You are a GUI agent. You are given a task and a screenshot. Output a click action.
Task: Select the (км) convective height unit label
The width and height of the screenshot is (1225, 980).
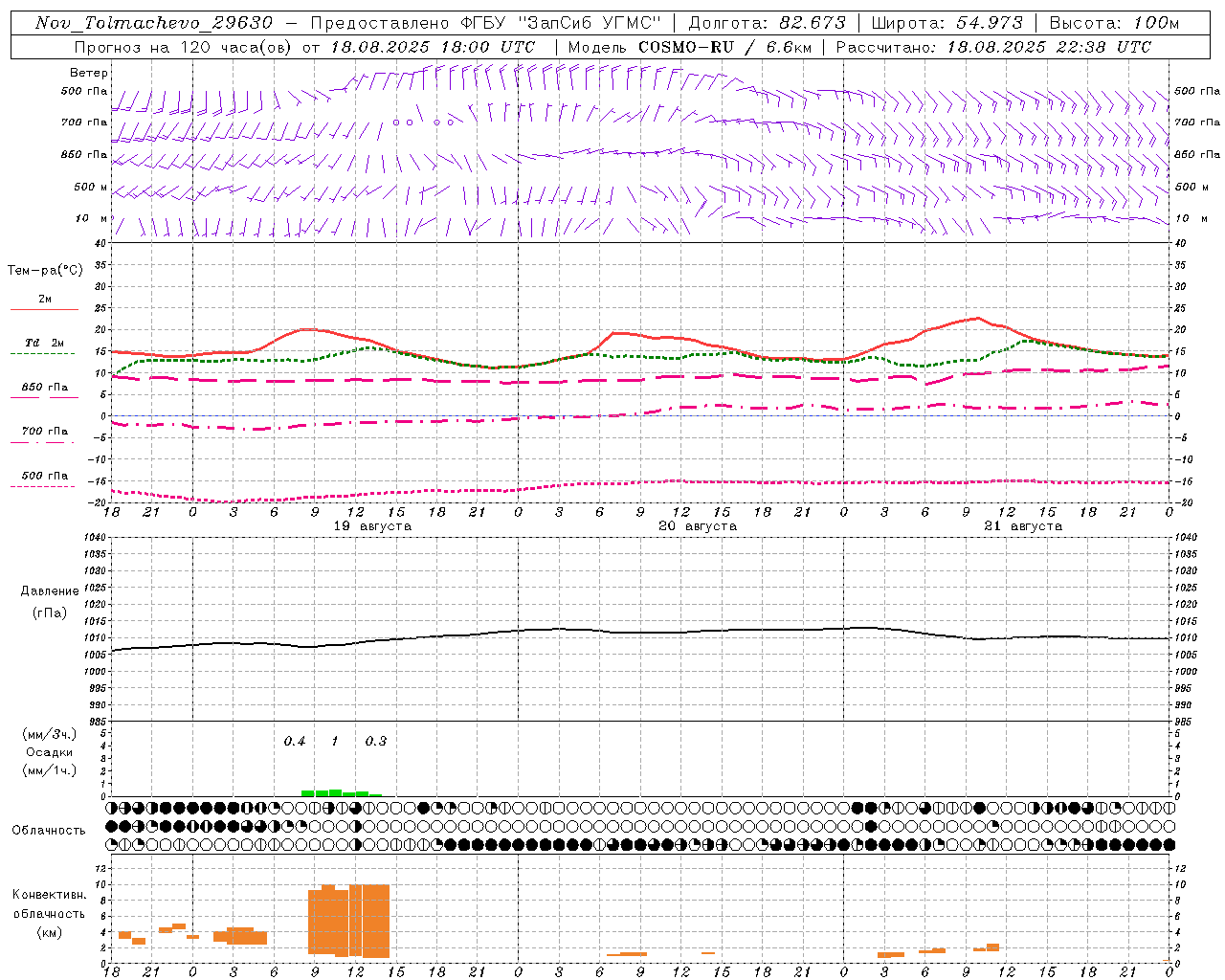[50, 932]
